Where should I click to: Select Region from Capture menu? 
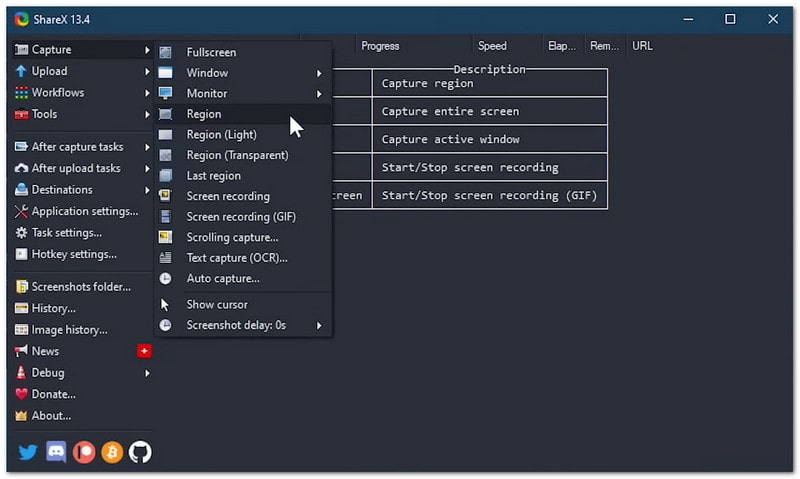coord(243,114)
